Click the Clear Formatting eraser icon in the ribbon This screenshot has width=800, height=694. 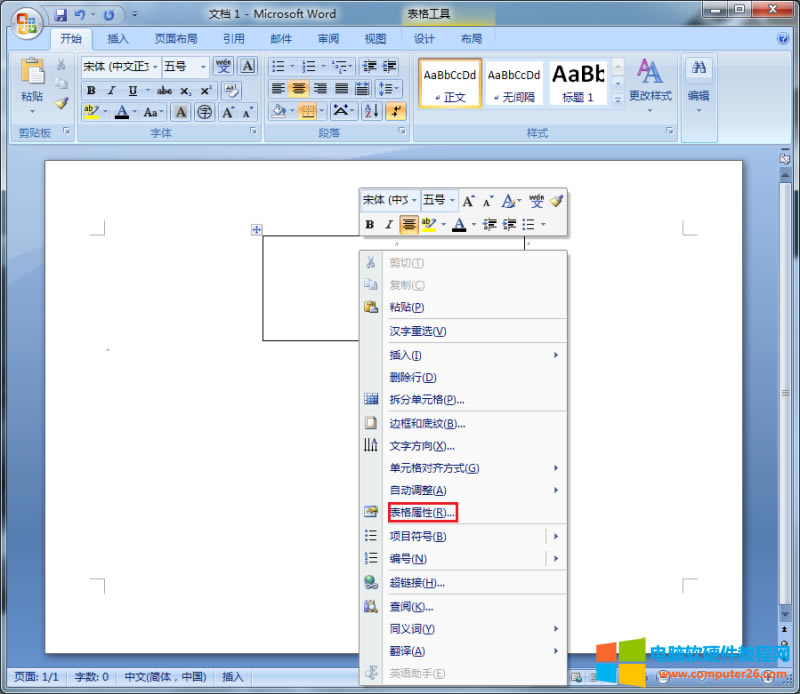click(231, 90)
